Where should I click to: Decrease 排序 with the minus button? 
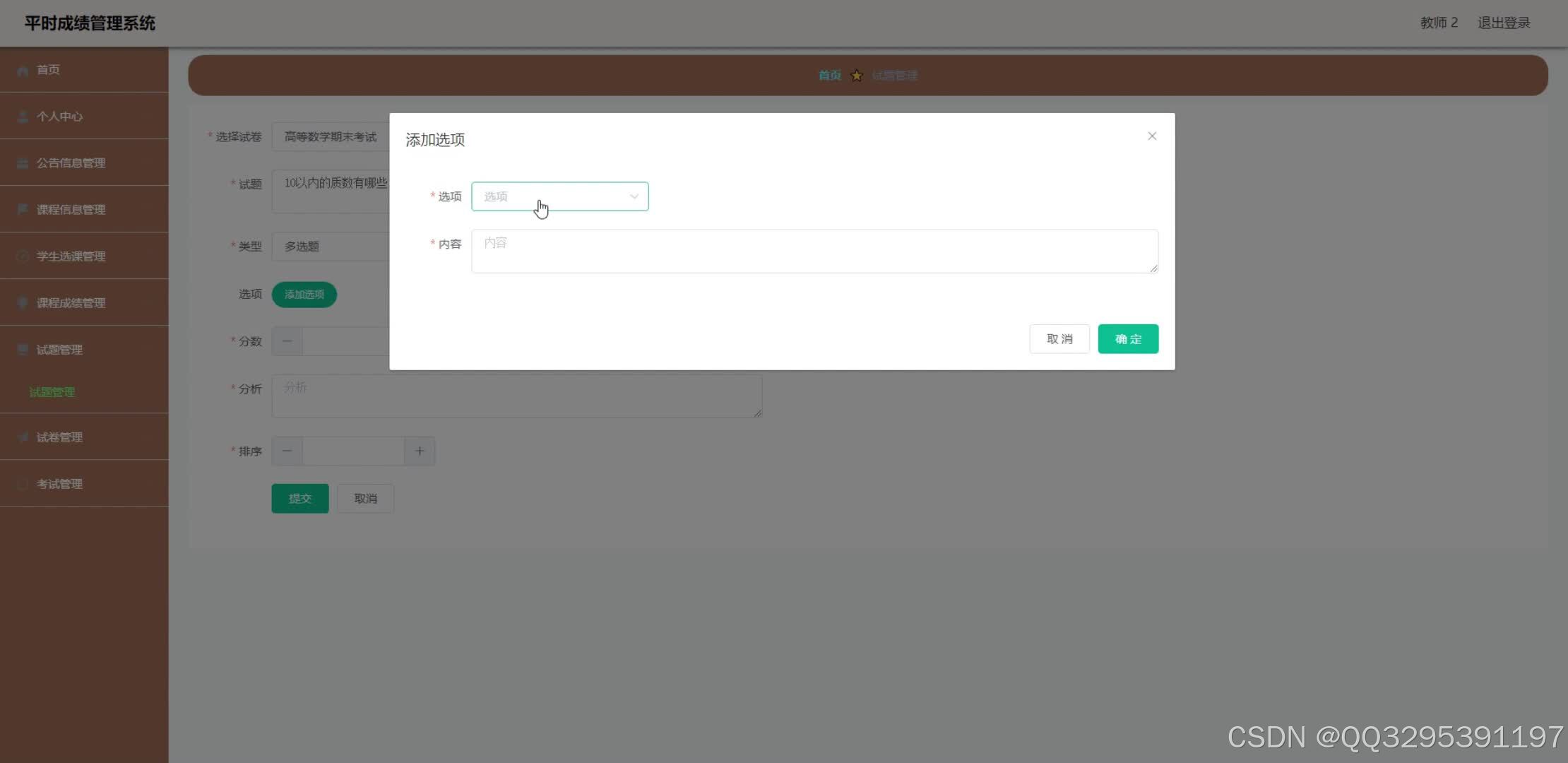(x=287, y=451)
